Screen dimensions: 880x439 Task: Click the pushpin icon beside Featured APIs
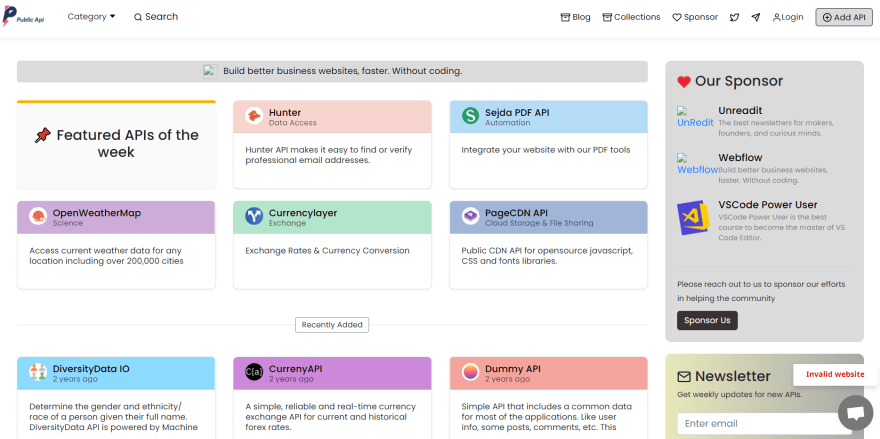coord(43,135)
